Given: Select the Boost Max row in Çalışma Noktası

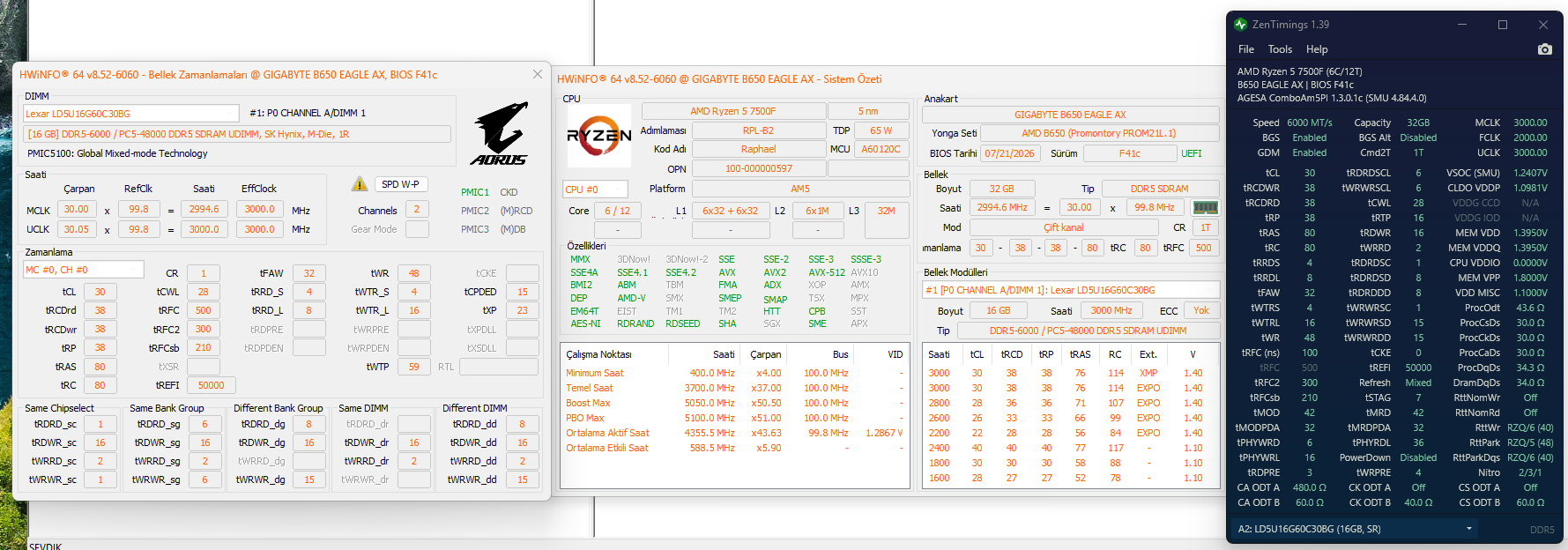Looking at the screenshot, I should pyautogui.click(x=734, y=403).
